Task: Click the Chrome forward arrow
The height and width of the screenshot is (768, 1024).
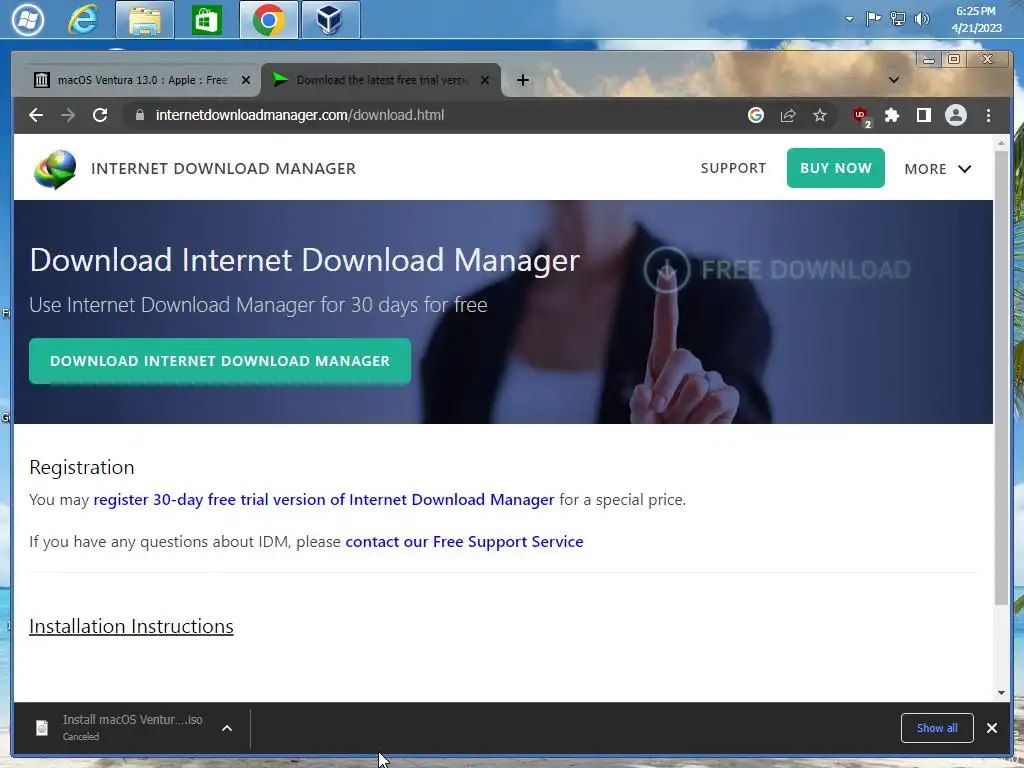Action: (68, 115)
